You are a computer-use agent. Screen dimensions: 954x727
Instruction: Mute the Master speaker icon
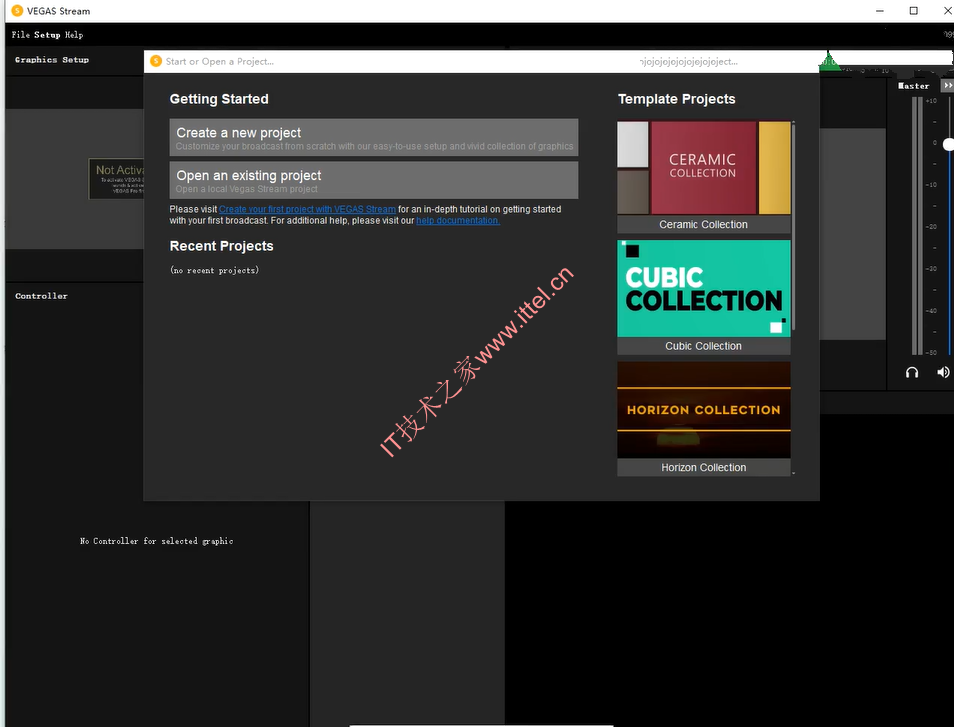click(943, 372)
